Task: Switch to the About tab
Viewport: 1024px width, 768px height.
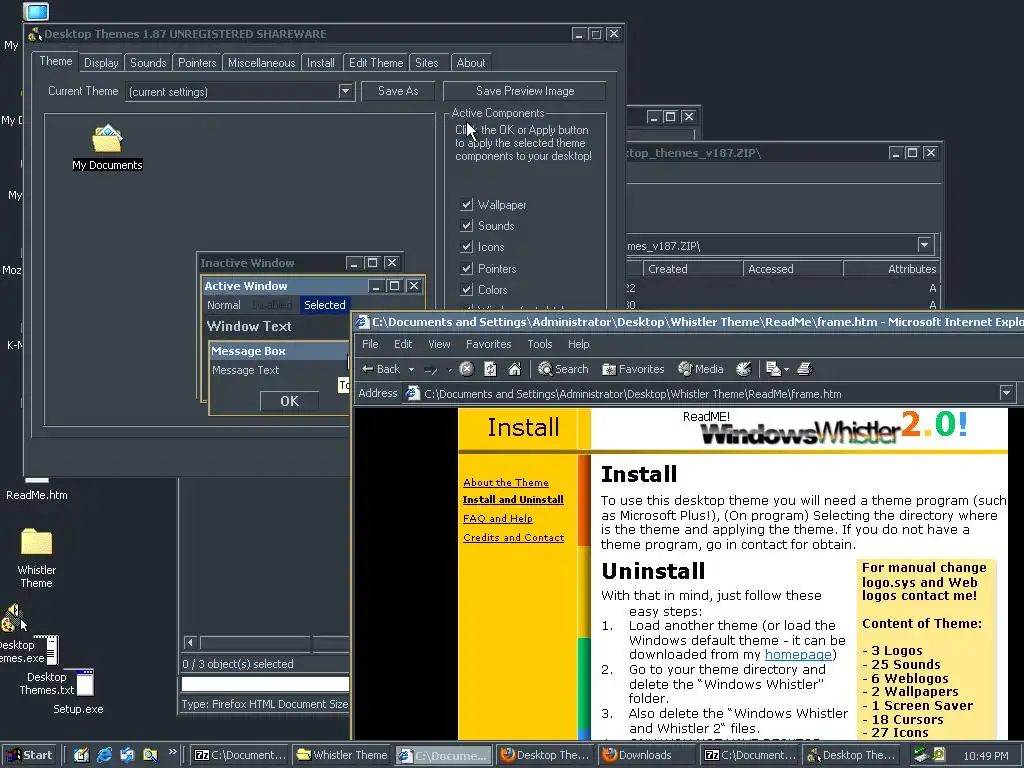Action: pyautogui.click(x=471, y=63)
